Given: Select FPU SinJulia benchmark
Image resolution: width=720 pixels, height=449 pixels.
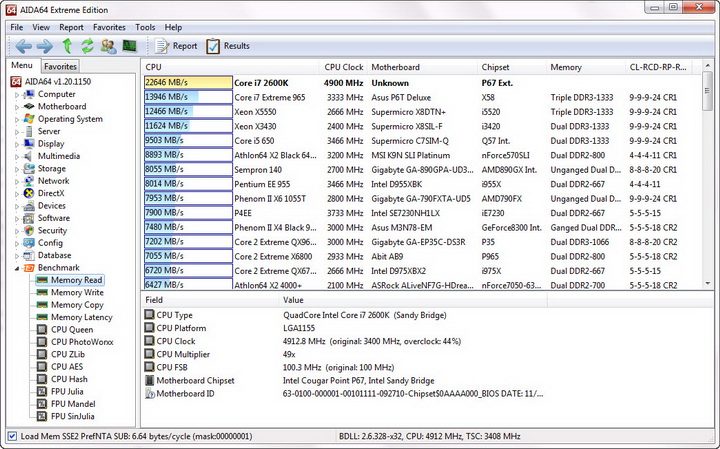Looking at the screenshot, I should pos(73,416).
